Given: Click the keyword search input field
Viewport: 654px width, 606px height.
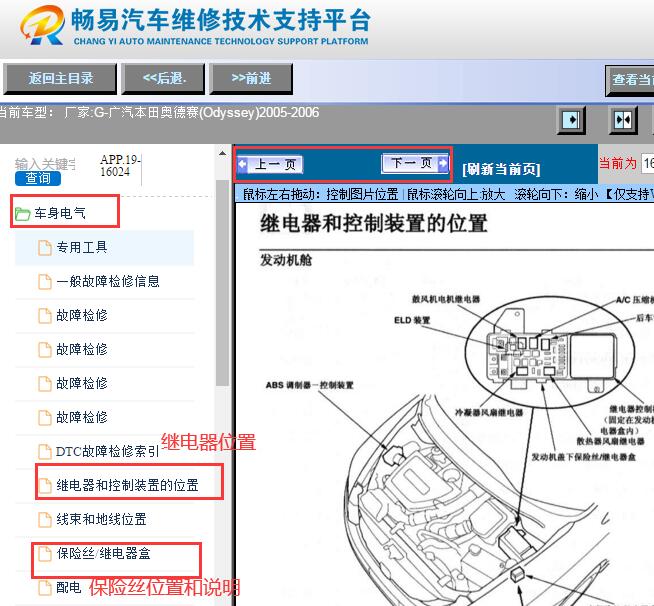Looking at the screenshot, I should 45,164.
